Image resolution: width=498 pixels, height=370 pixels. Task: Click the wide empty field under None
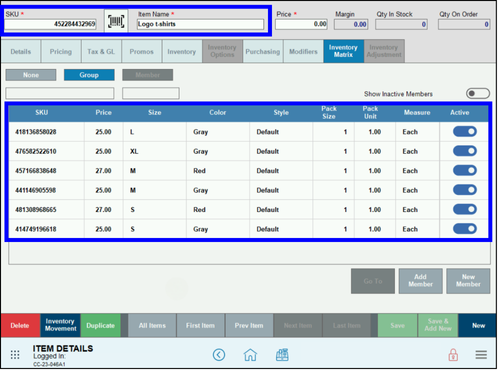(60, 93)
